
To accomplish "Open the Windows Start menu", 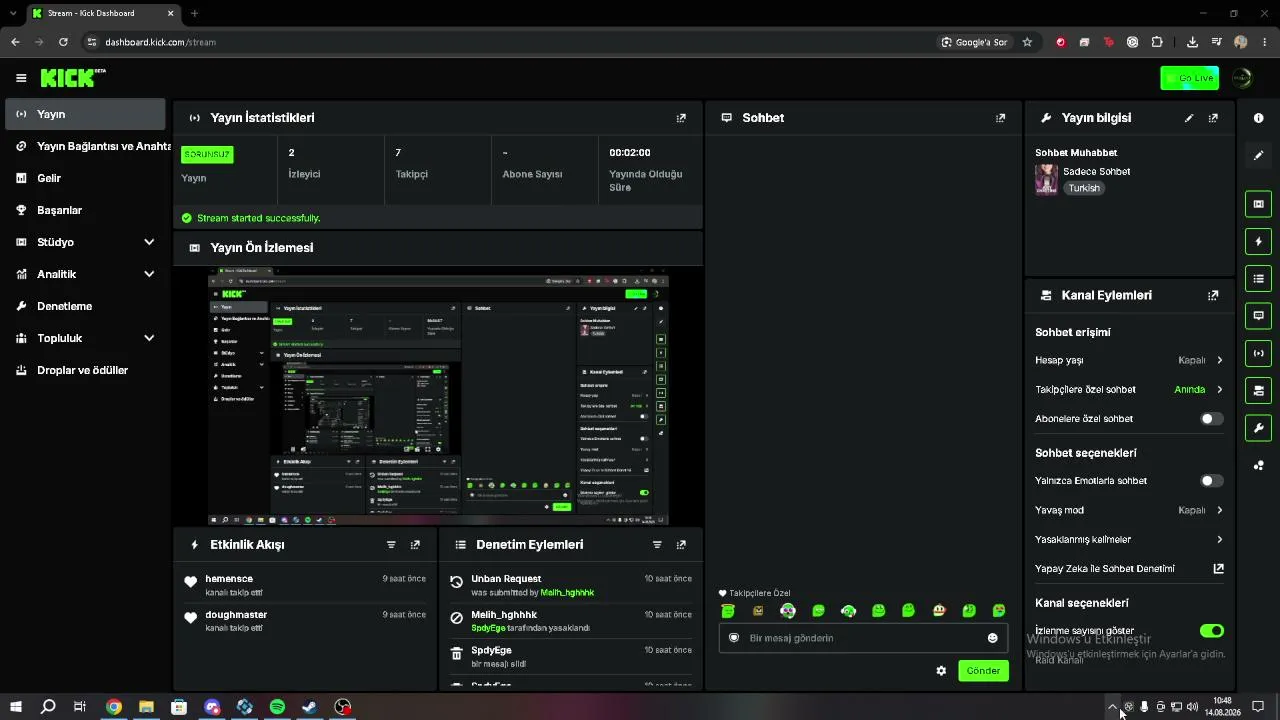I will 15,707.
